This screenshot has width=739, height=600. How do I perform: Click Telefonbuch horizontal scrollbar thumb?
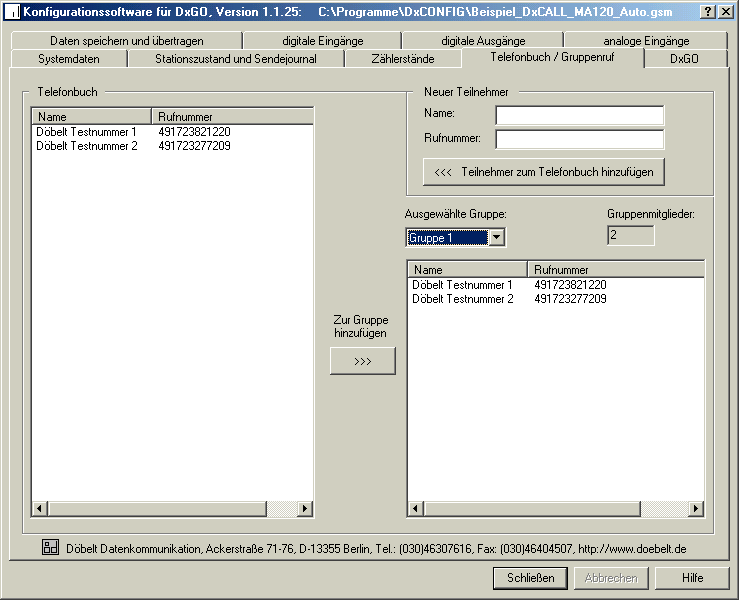coord(157,509)
